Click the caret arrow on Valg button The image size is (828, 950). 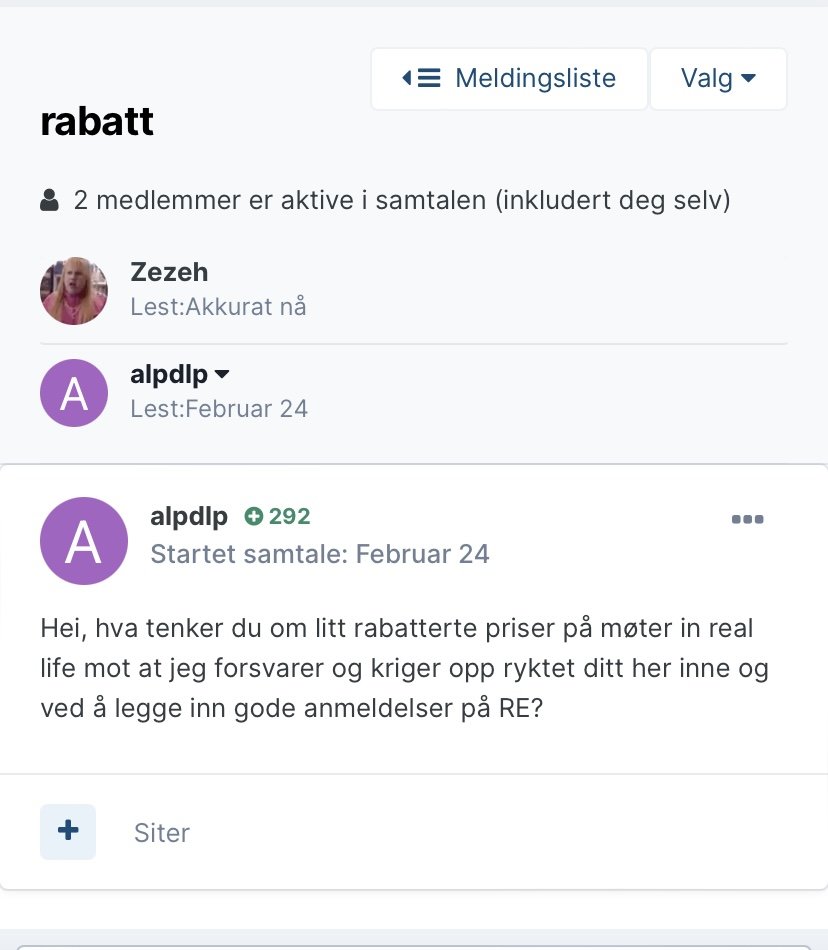(x=748, y=78)
